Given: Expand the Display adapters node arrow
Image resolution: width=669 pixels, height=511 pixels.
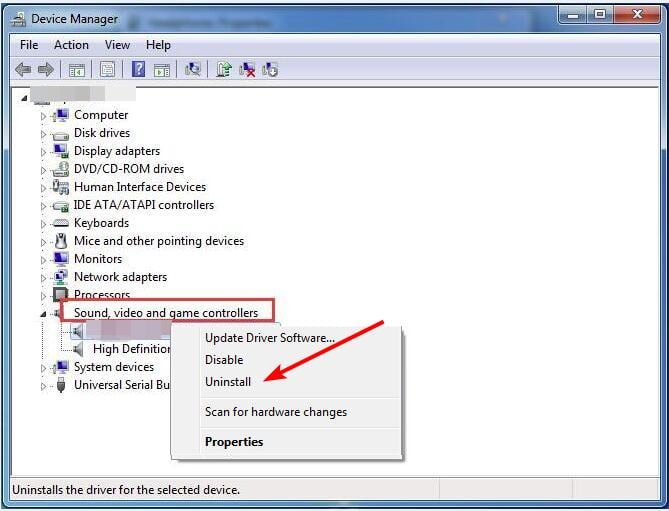Looking at the screenshot, I should tap(43, 152).
